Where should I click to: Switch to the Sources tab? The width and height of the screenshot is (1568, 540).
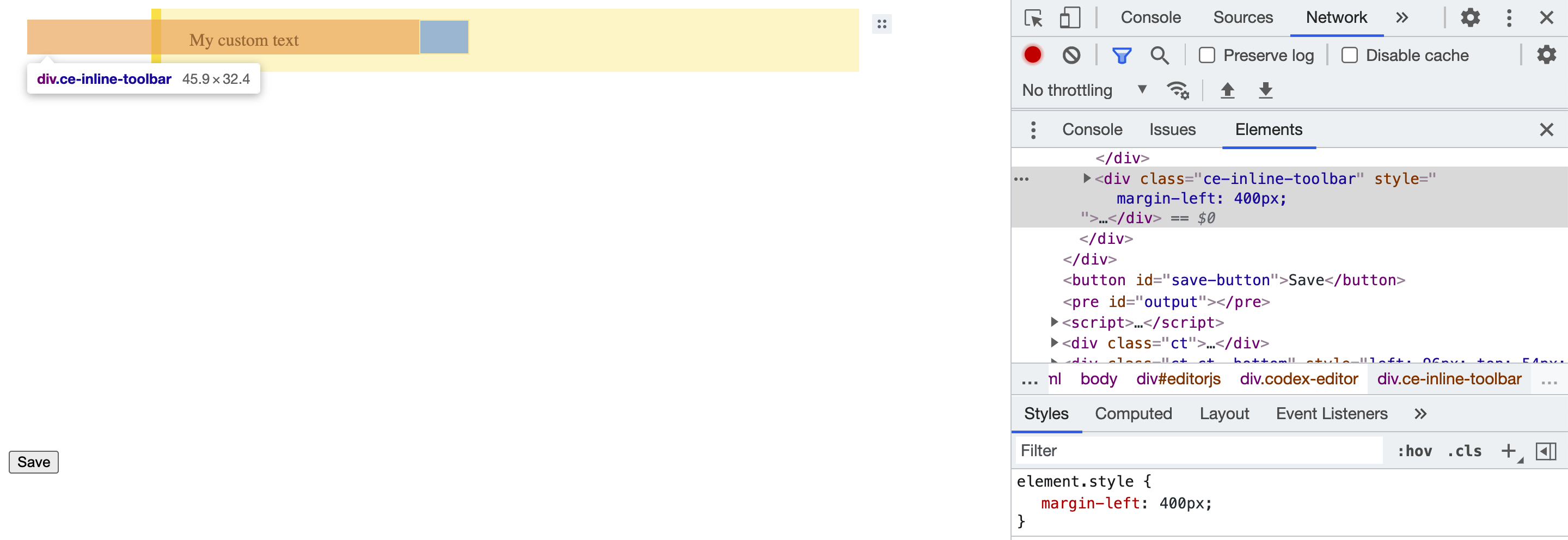pyautogui.click(x=1242, y=17)
